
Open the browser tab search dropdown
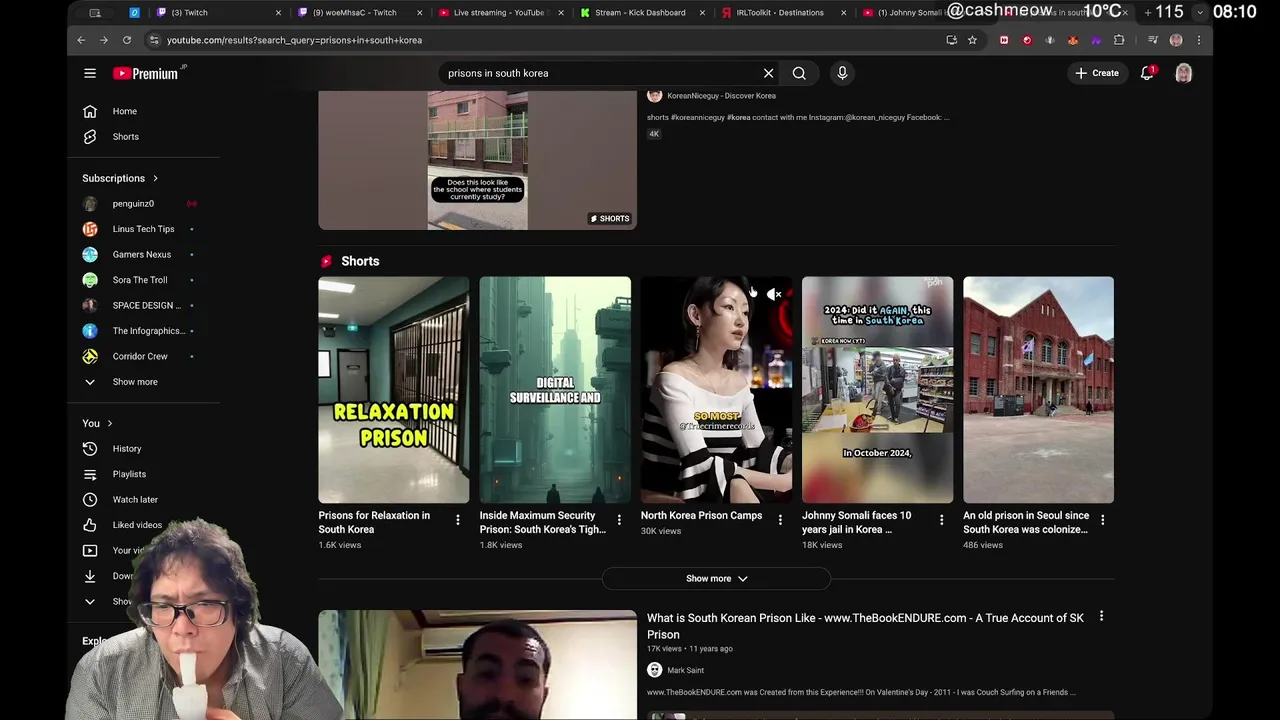1199,13
